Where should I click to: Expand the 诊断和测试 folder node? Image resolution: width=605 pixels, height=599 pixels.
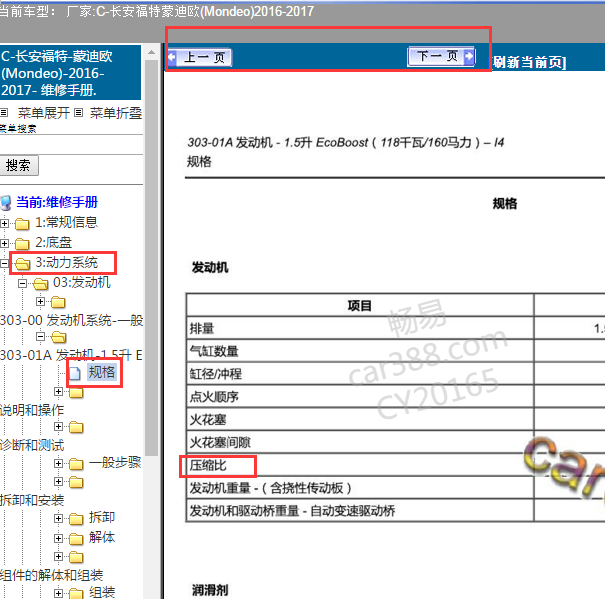coord(58,426)
